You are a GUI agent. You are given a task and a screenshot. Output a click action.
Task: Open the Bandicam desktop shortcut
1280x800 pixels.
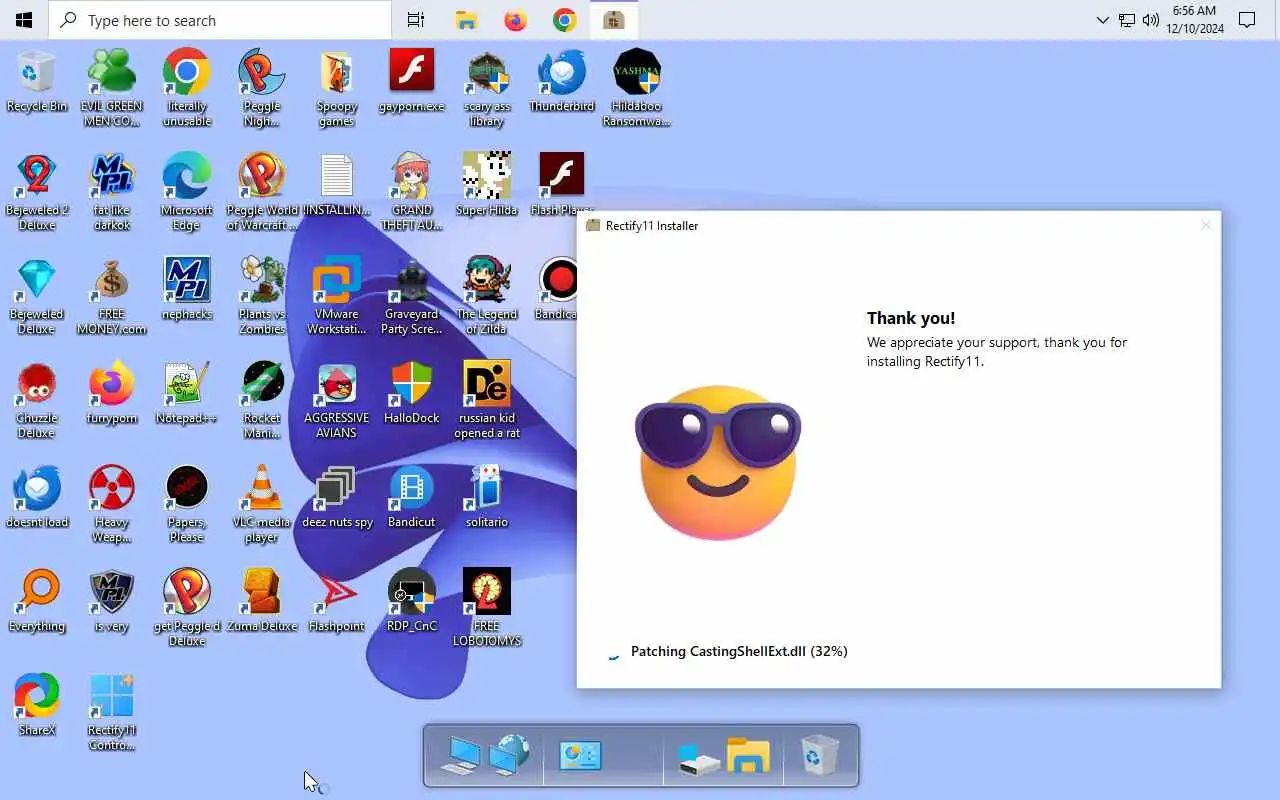point(558,290)
